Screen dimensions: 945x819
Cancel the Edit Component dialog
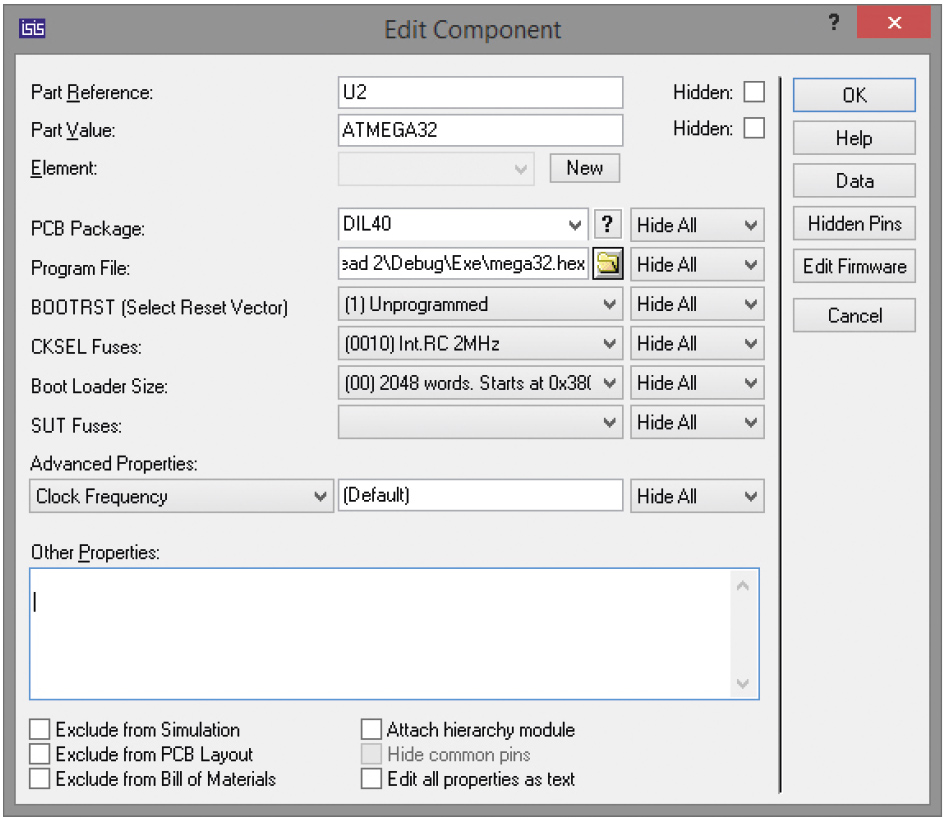(x=854, y=315)
